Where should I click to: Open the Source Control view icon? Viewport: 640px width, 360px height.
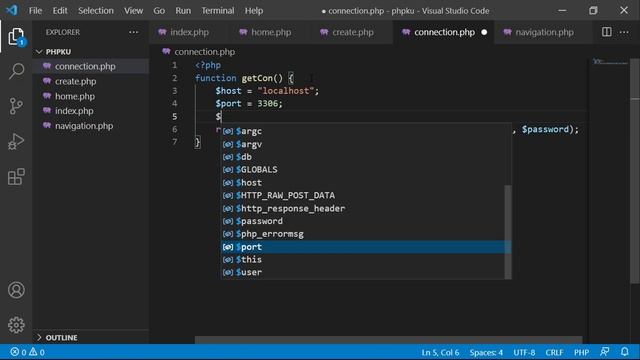coord(16,106)
